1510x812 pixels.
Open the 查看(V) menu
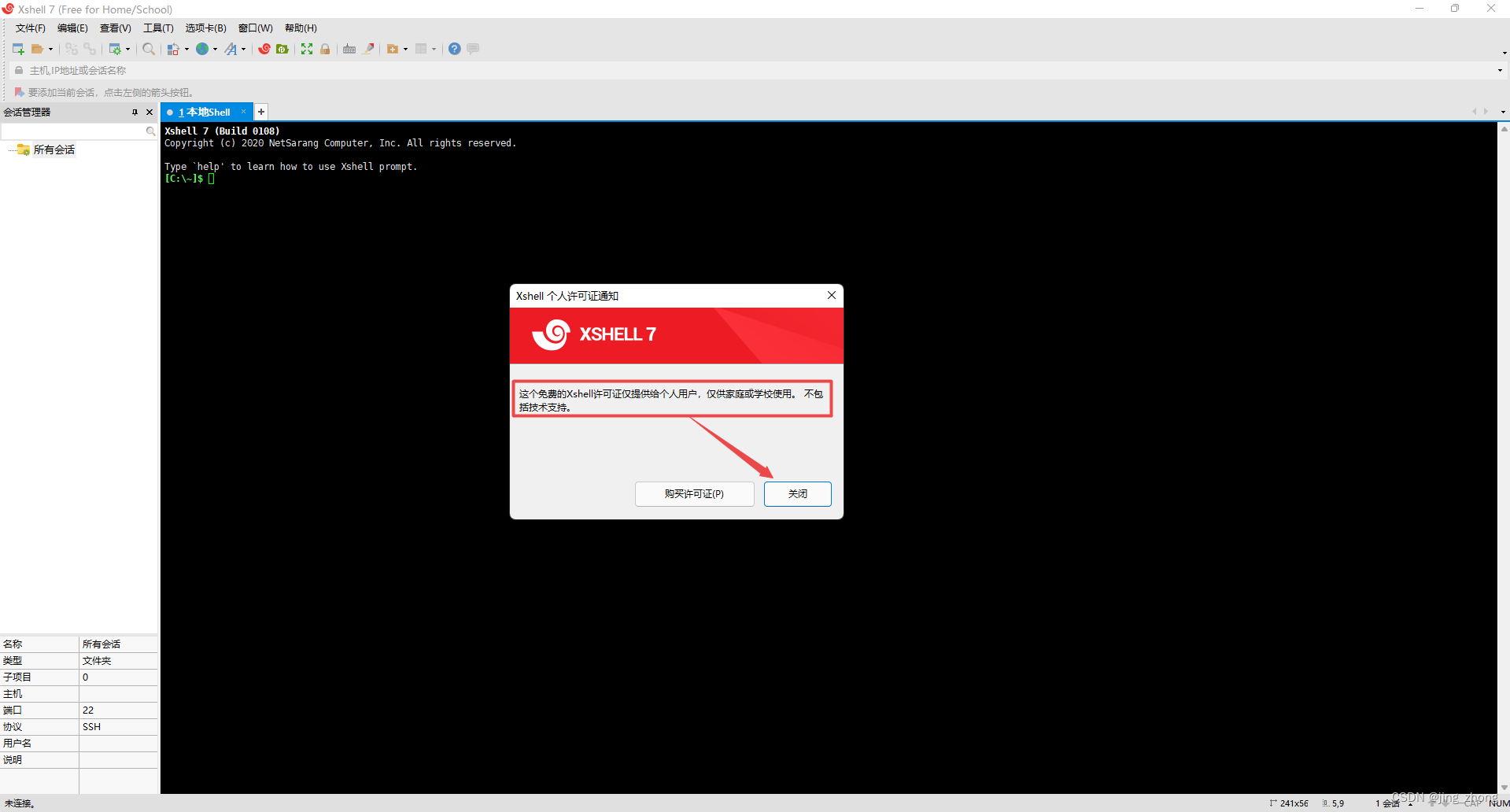tap(116, 28)
